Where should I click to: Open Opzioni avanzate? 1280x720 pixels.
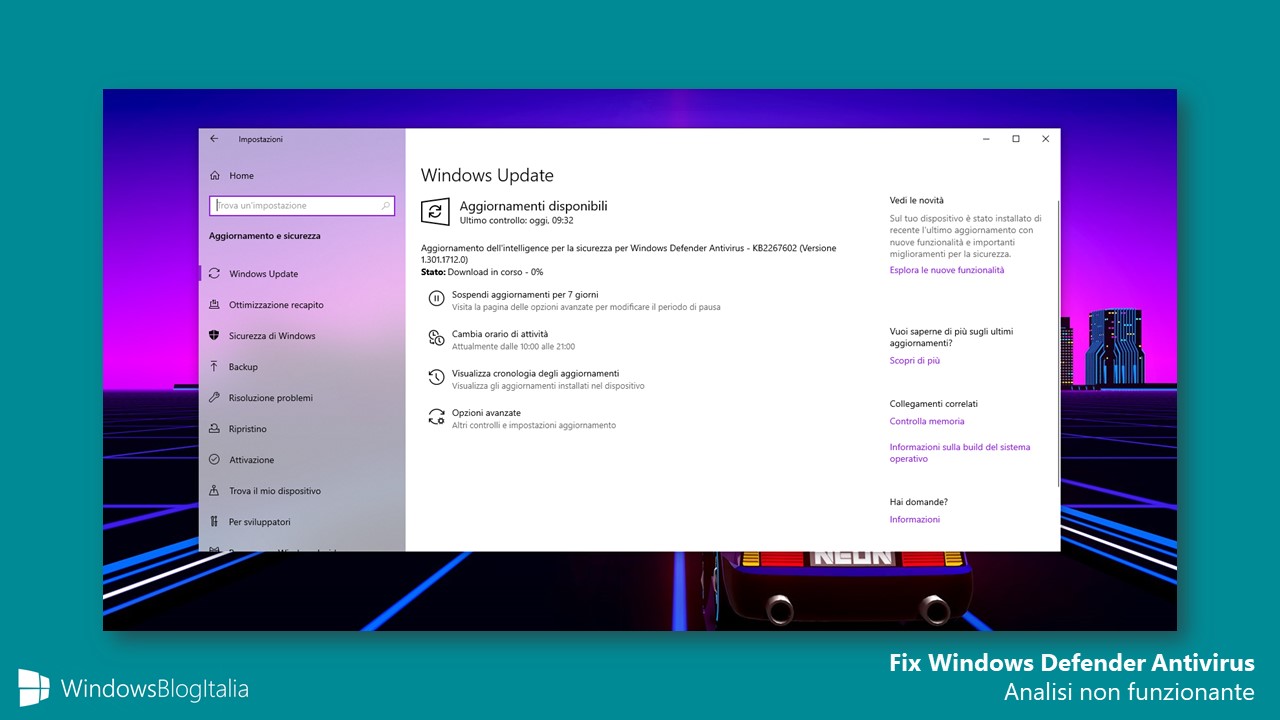tap(486, 412)
